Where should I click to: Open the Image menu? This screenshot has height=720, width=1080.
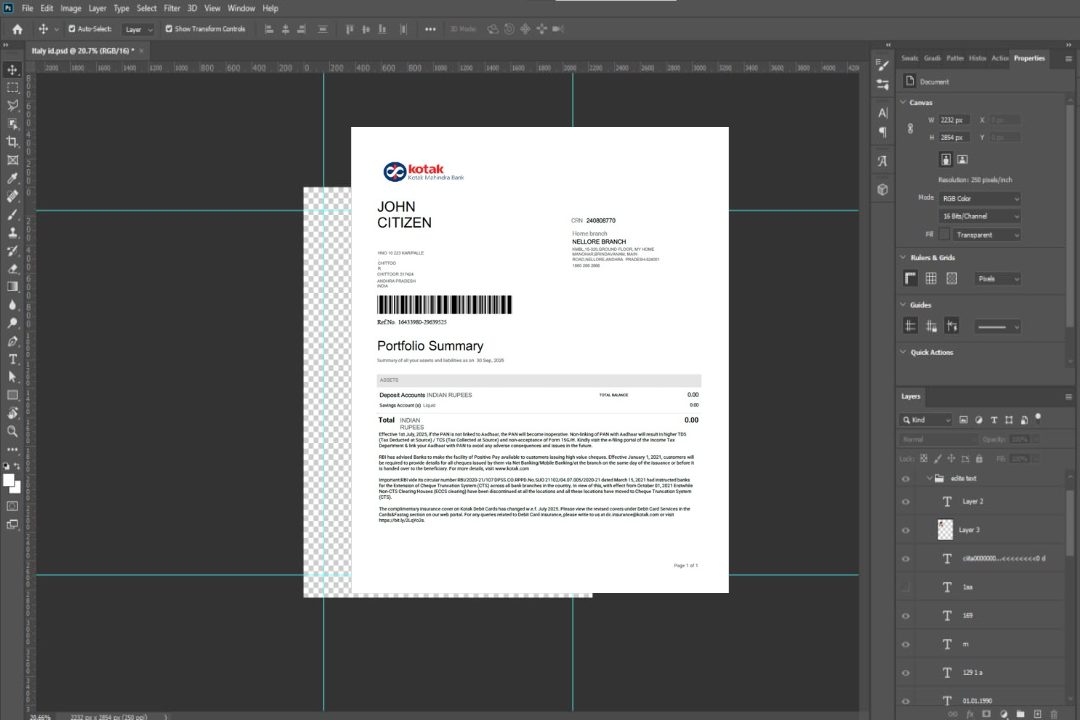point(70,8)
